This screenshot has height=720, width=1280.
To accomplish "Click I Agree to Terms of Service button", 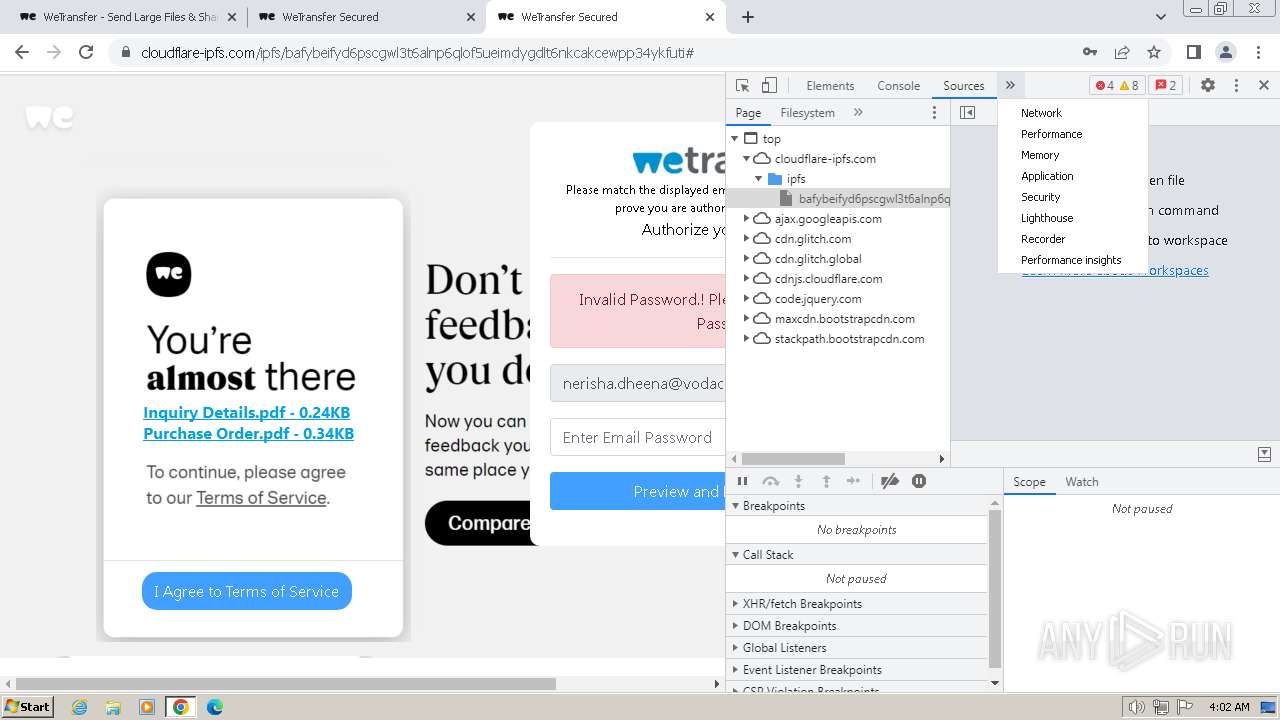I will pyautogui.click(x=247, y=591).
